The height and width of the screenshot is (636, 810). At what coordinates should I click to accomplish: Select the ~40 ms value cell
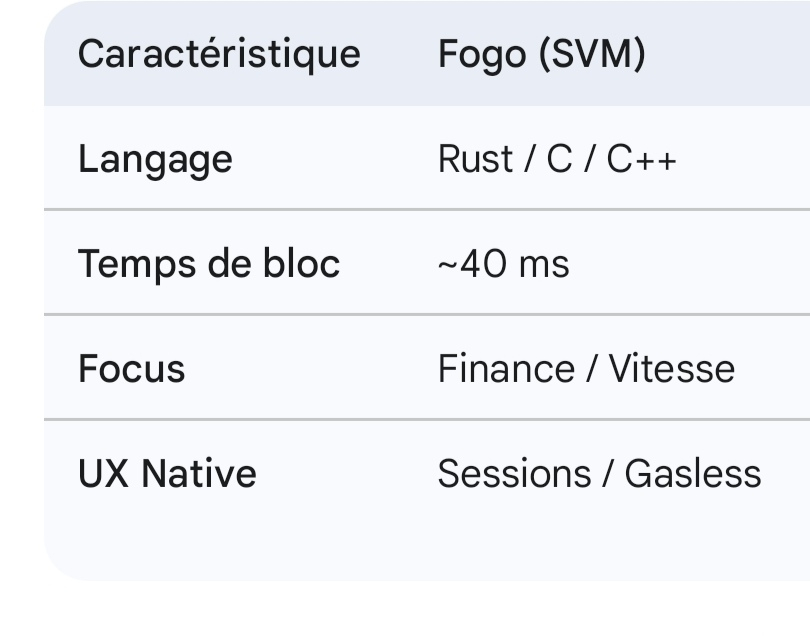[504, 264]
